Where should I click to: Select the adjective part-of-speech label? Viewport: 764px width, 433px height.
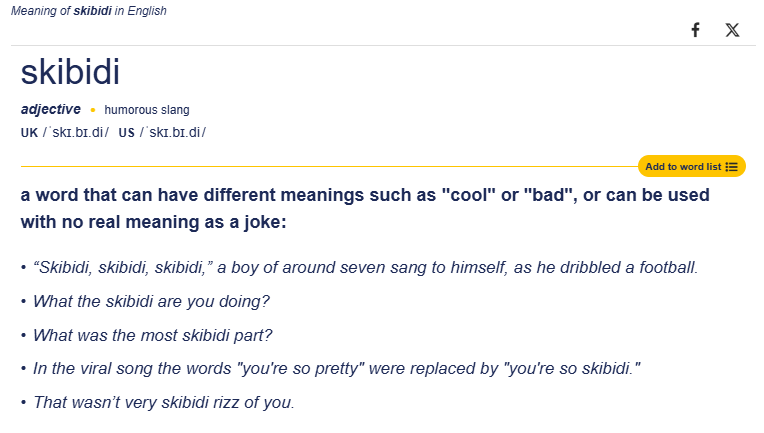50,110
